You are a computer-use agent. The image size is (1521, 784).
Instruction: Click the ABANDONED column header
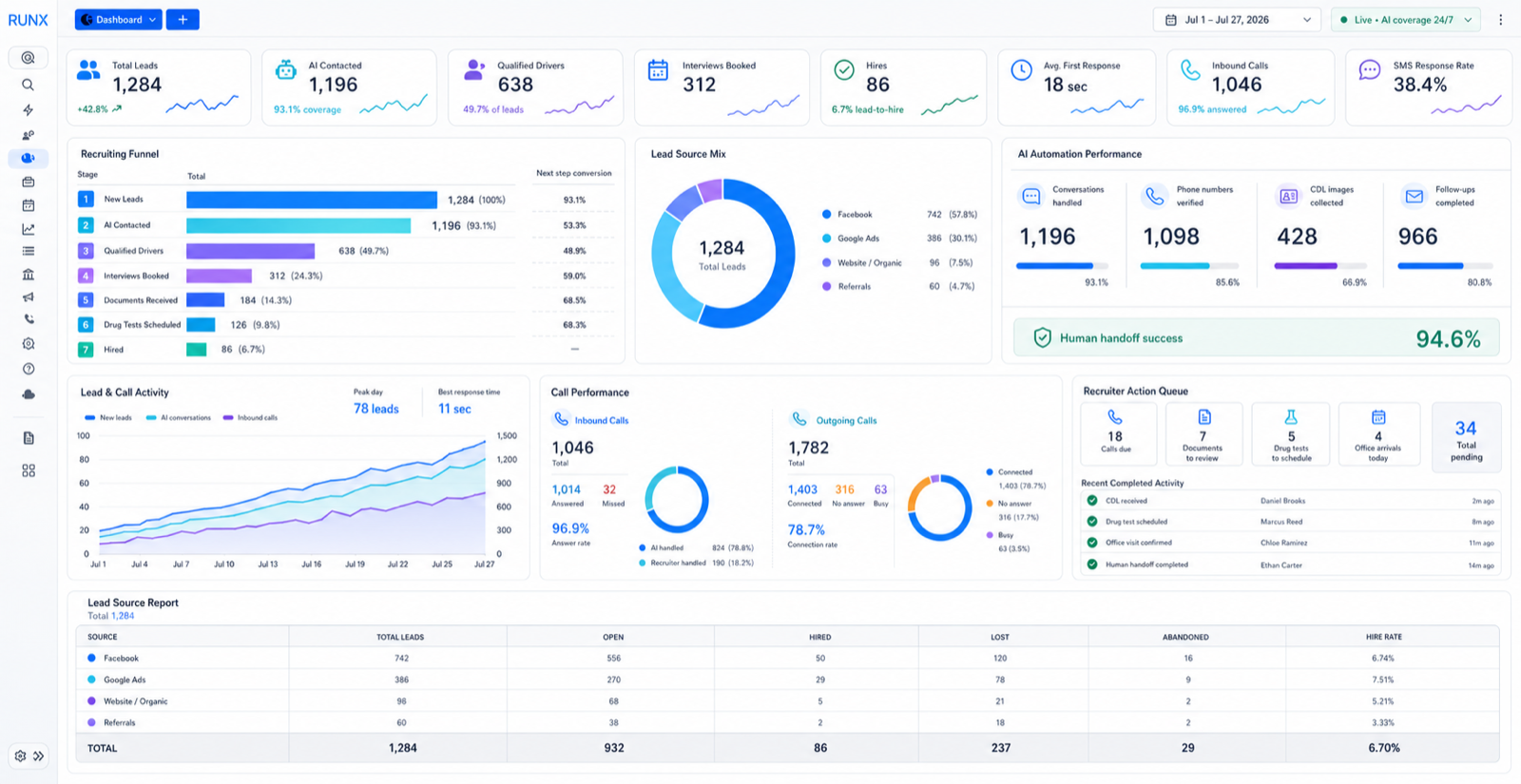(1185, 637)
